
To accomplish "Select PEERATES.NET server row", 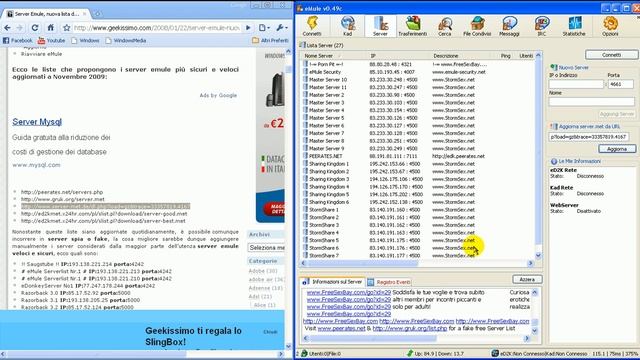I will [418, 156].
